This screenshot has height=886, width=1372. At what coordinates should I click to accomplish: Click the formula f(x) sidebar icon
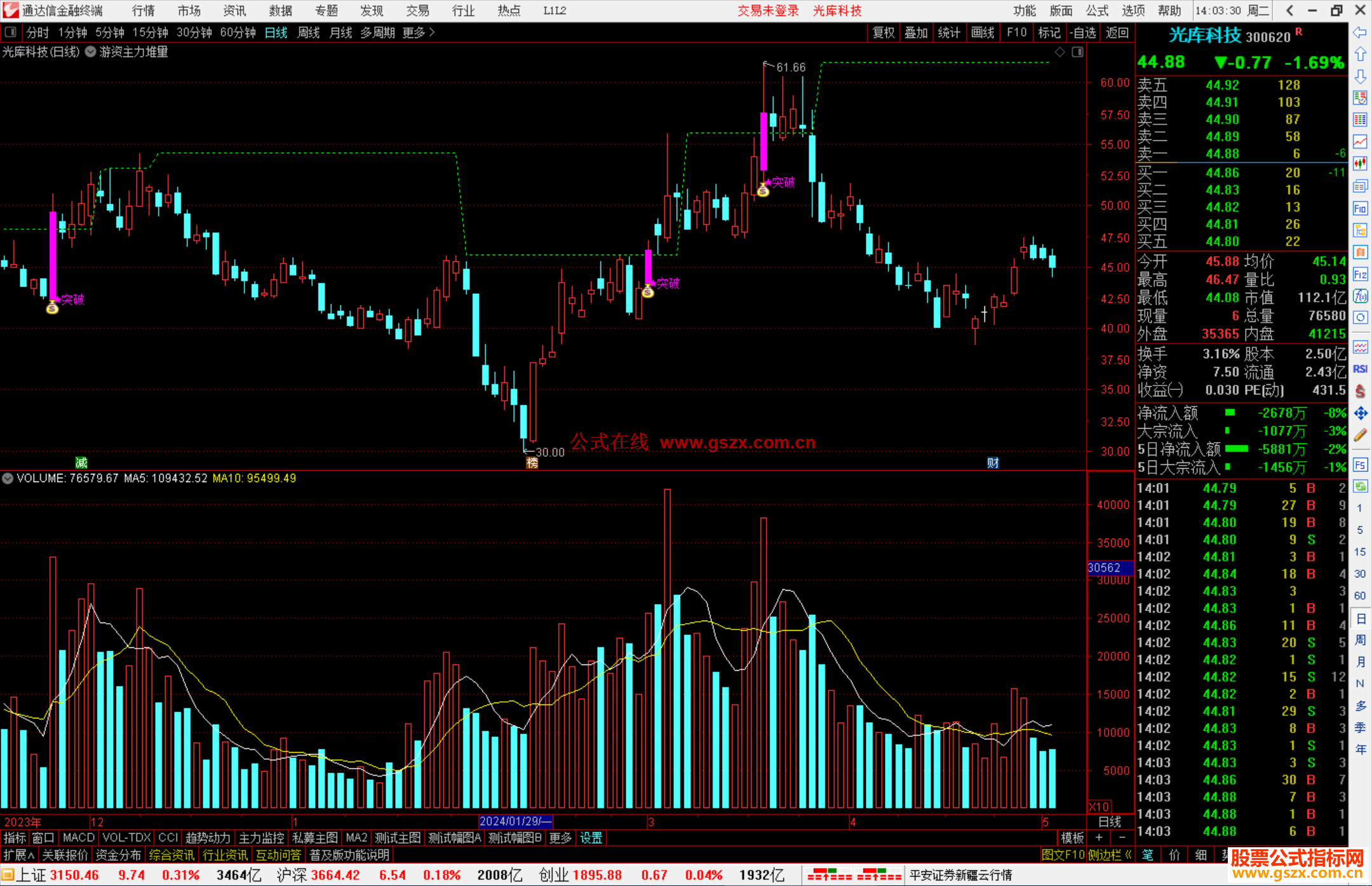pos(1360,296)
